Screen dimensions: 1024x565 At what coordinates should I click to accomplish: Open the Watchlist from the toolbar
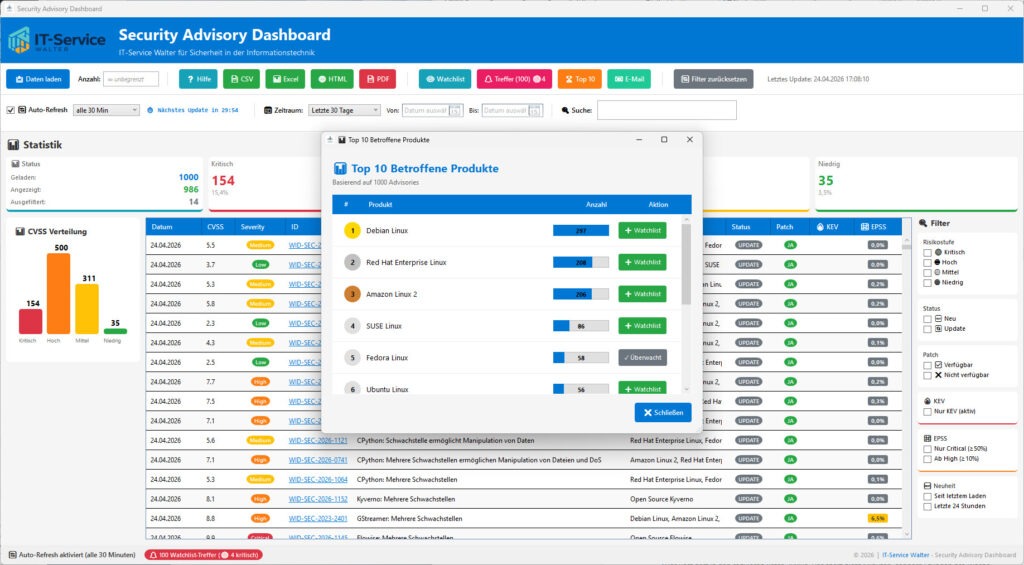(445, 79)
